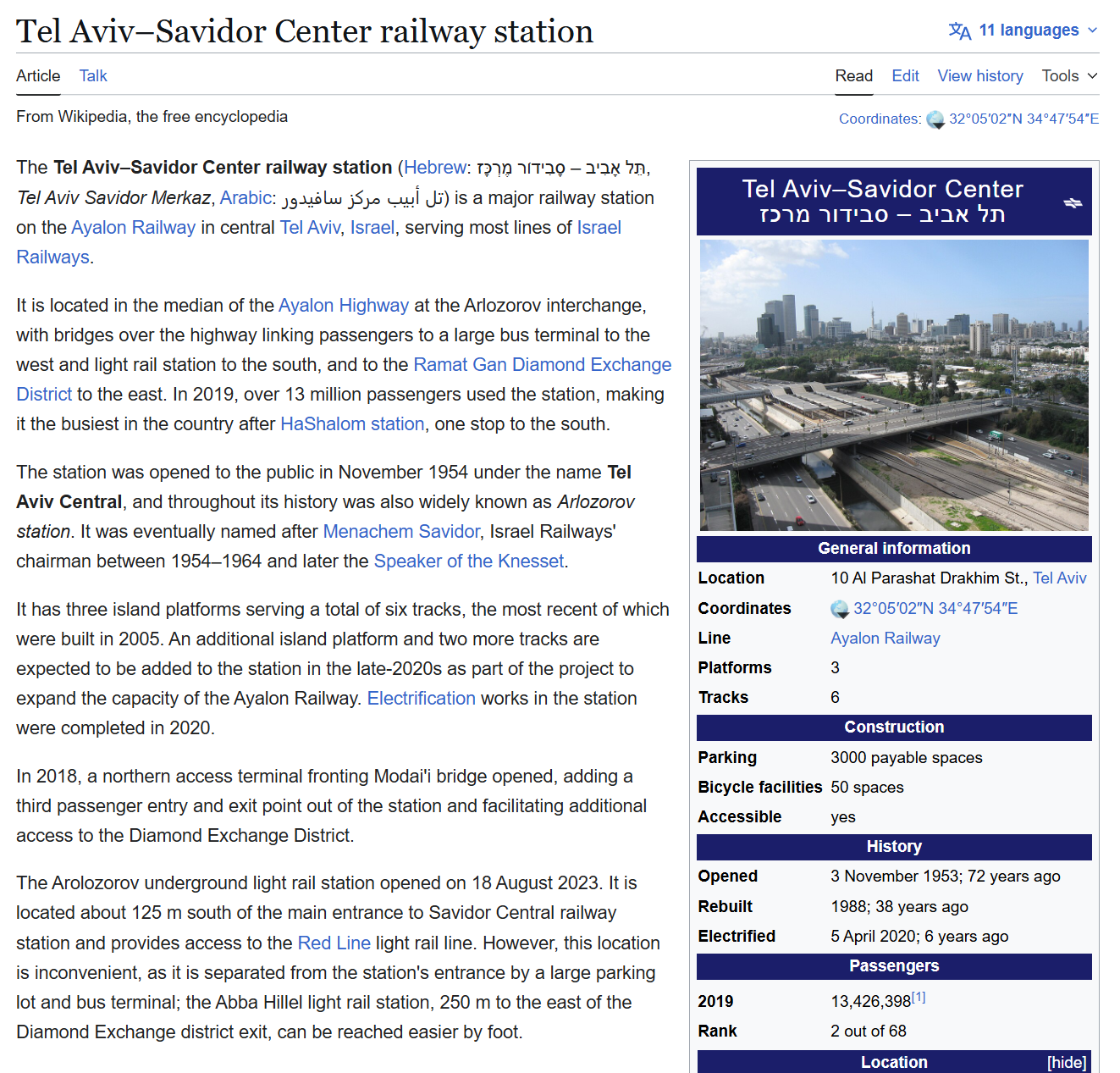Viewport: 1120px width, 1073px height.
Task: Click the Construction infobox header
Action: tap(894, 727)
